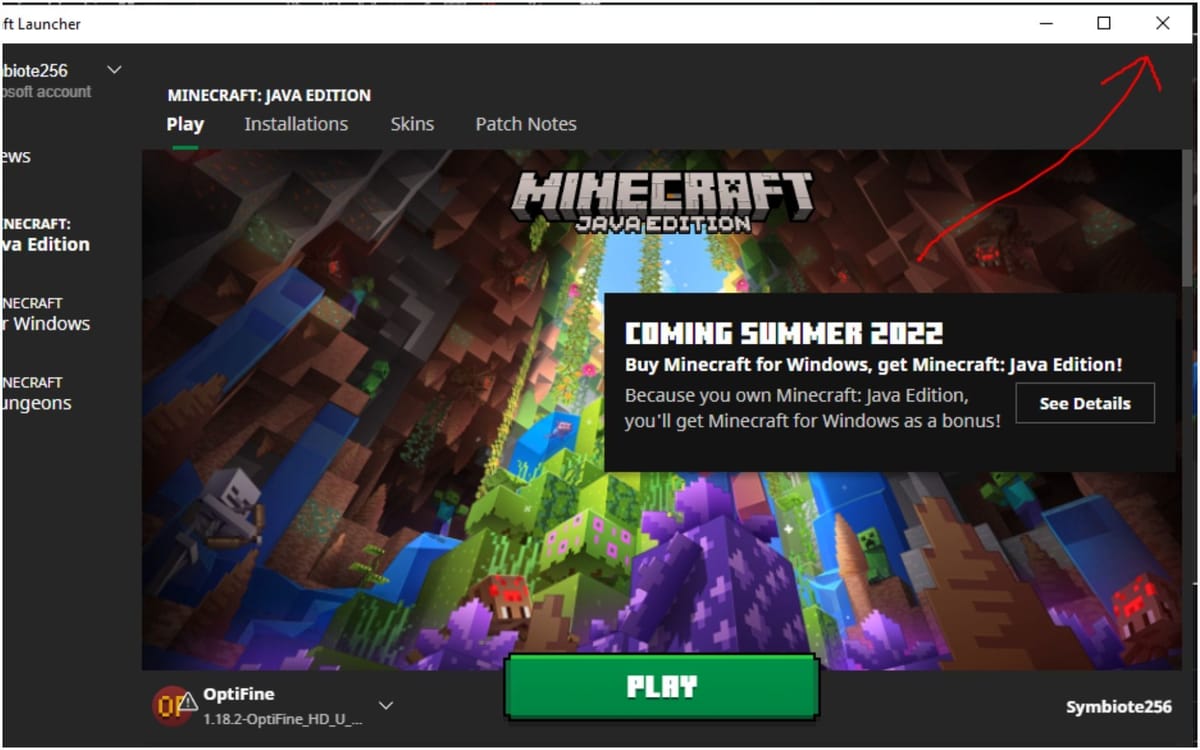View the Patch Notes tab

click(x=525, y=123)
